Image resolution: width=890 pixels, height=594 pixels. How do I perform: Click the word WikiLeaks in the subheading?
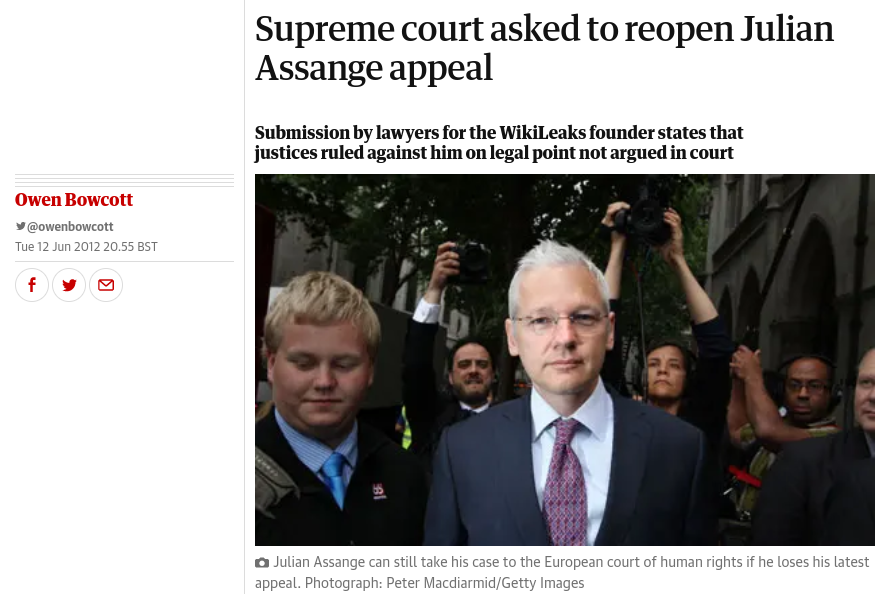click(543, 132)
